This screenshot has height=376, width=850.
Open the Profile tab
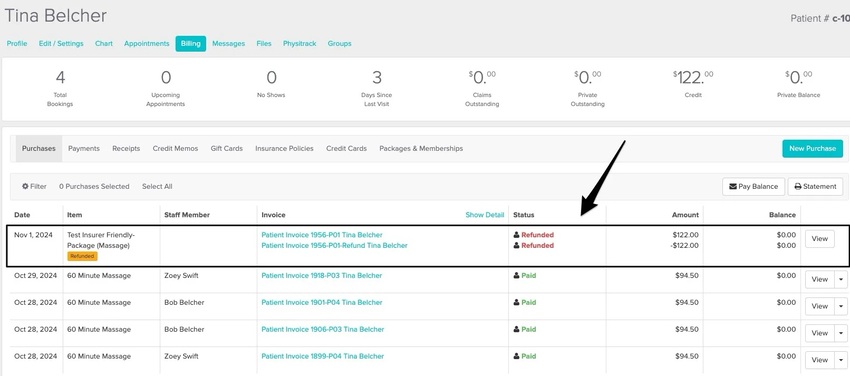(17, 43)
